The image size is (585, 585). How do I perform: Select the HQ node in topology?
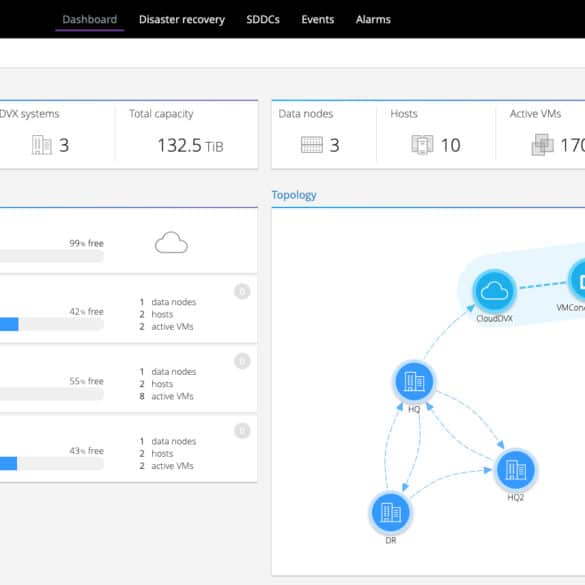tap(414, 382)
